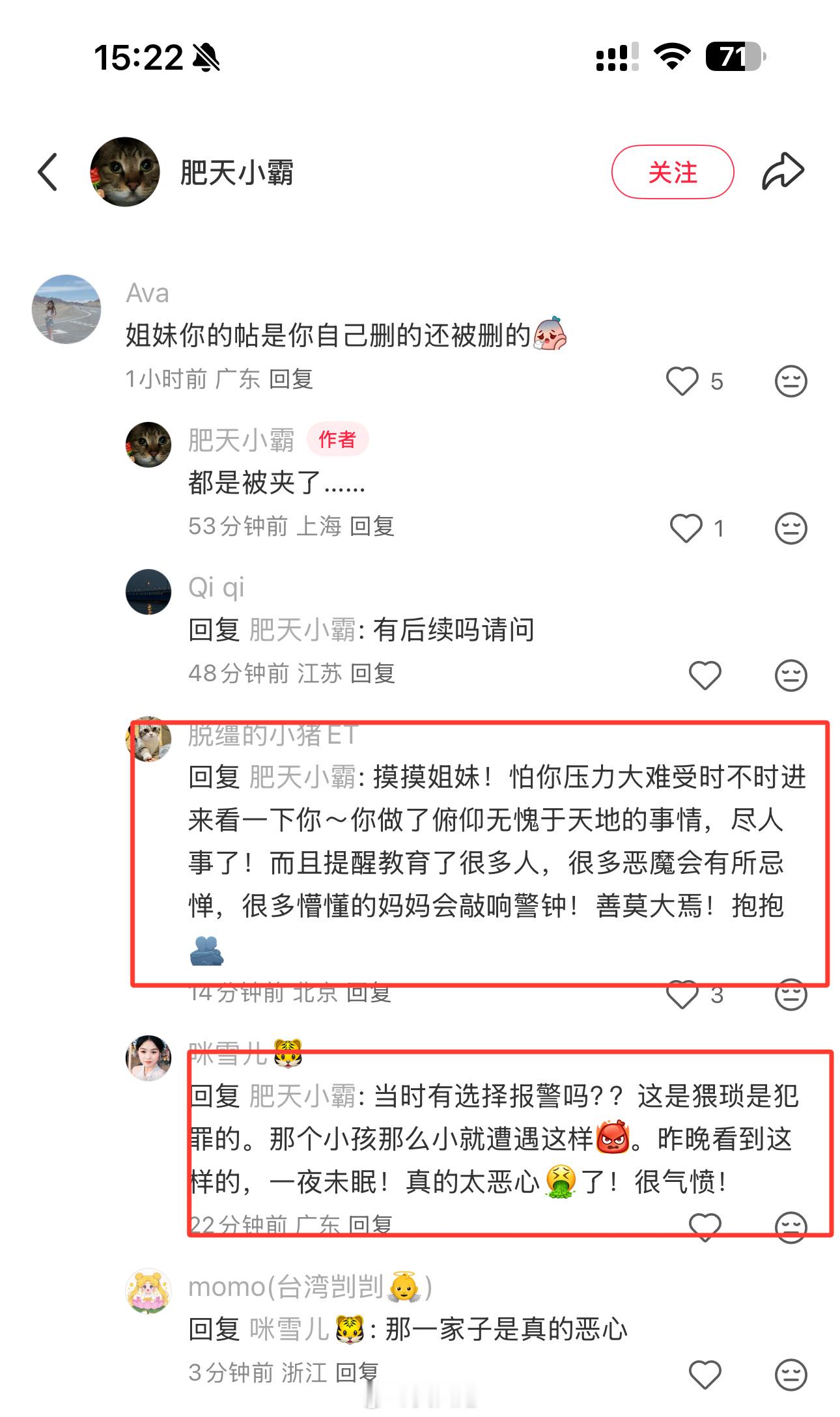Open 肥天小霸 profile avatar in header
Screen dimensions: 840x1417
pyautogui.click(x=125, y=172)
